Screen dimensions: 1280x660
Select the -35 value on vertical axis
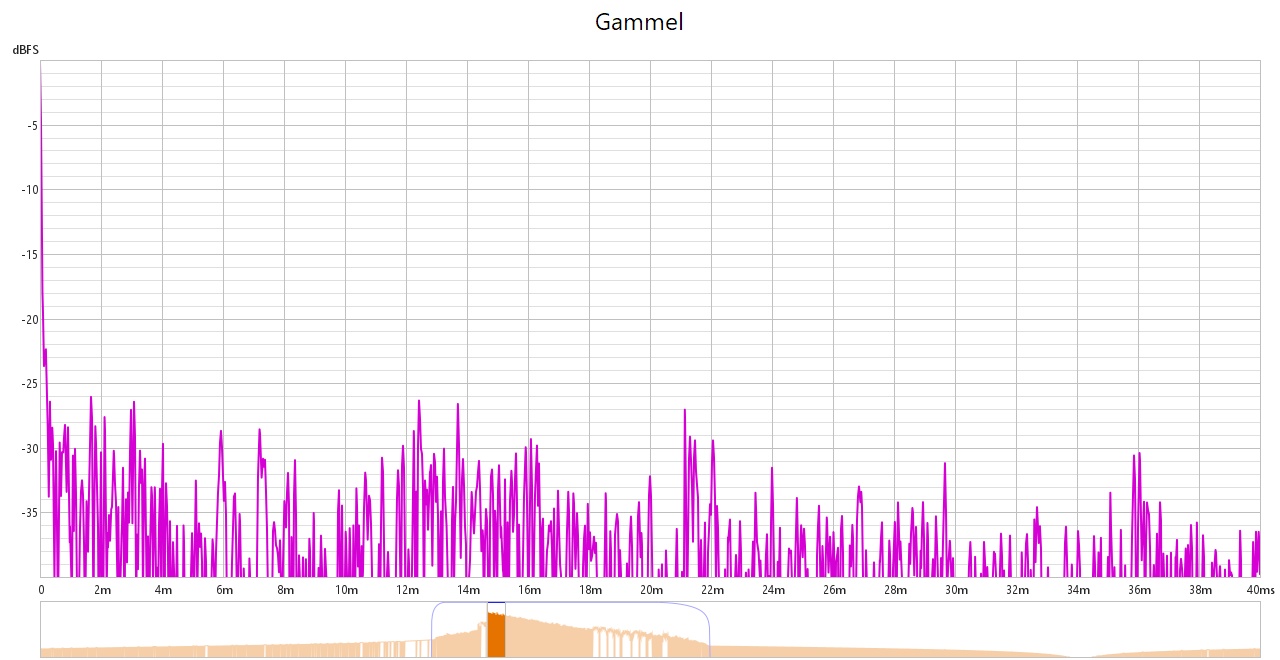[30, 513]
